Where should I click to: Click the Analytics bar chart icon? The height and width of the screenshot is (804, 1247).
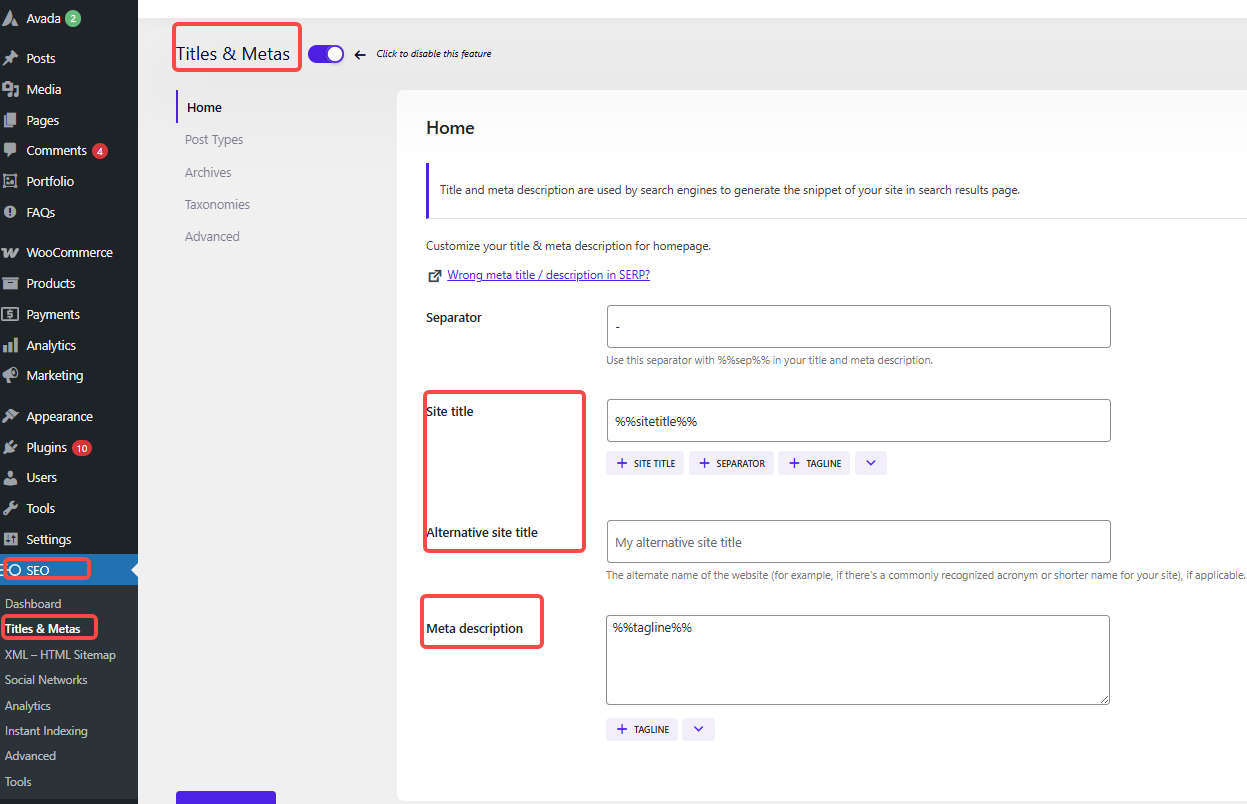(11, 345)
